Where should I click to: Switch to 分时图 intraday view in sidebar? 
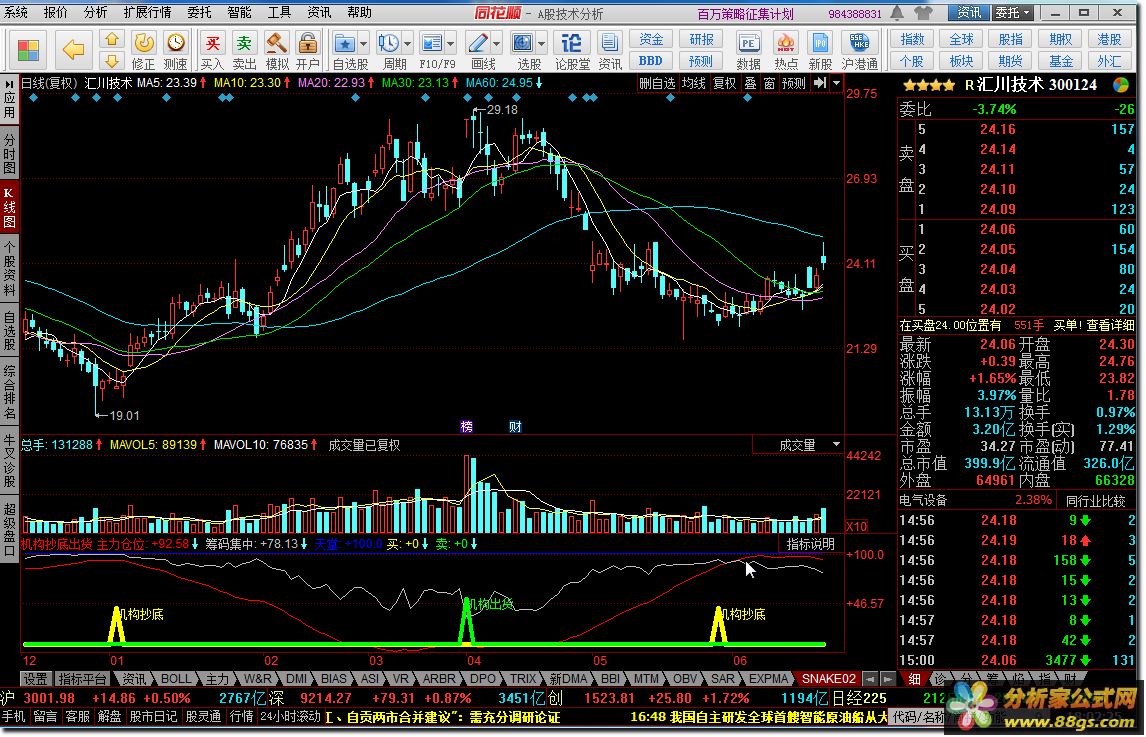click(x=10, y=153)
